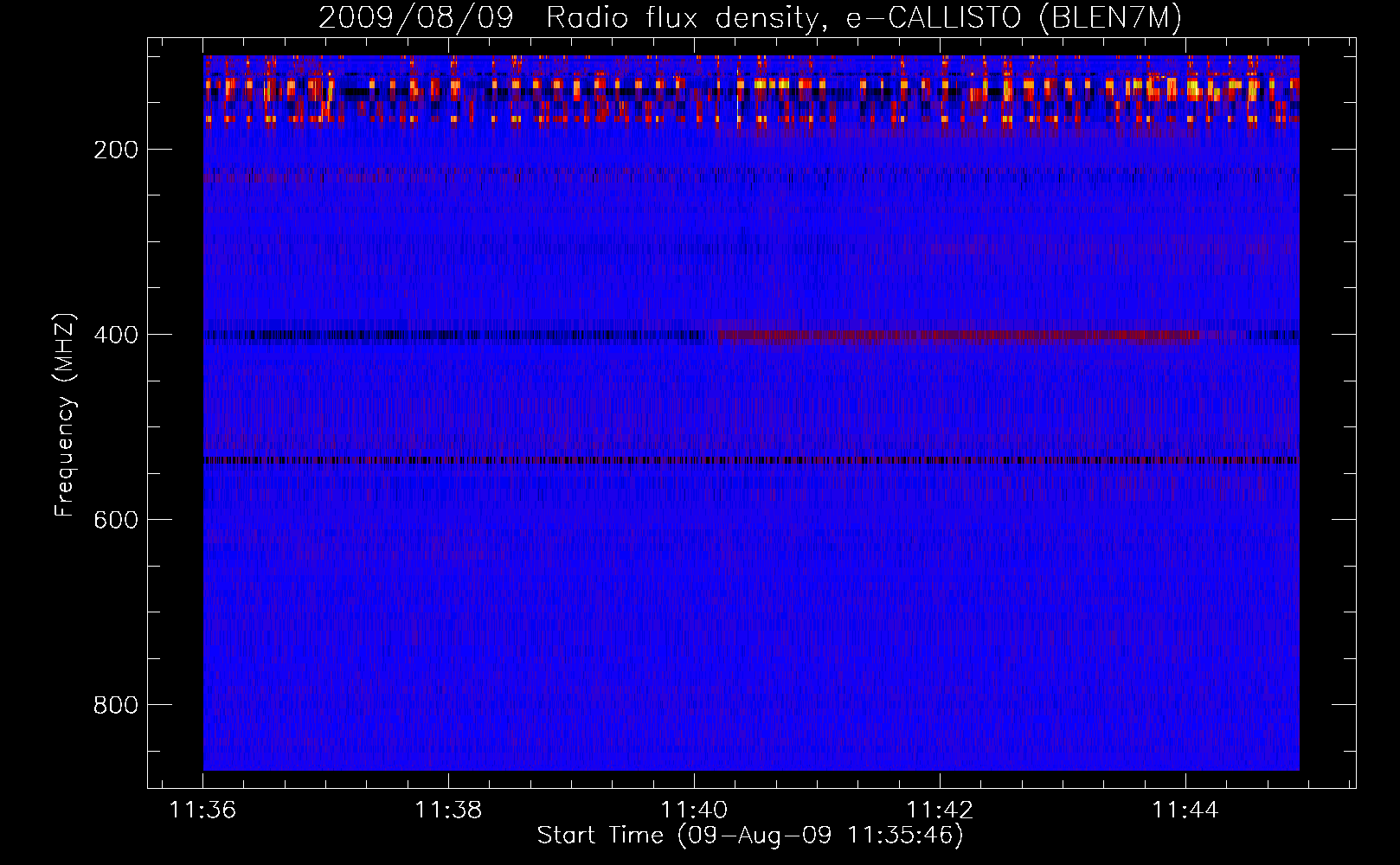Click the 800 frequency tick label

[x=116, y=705]
